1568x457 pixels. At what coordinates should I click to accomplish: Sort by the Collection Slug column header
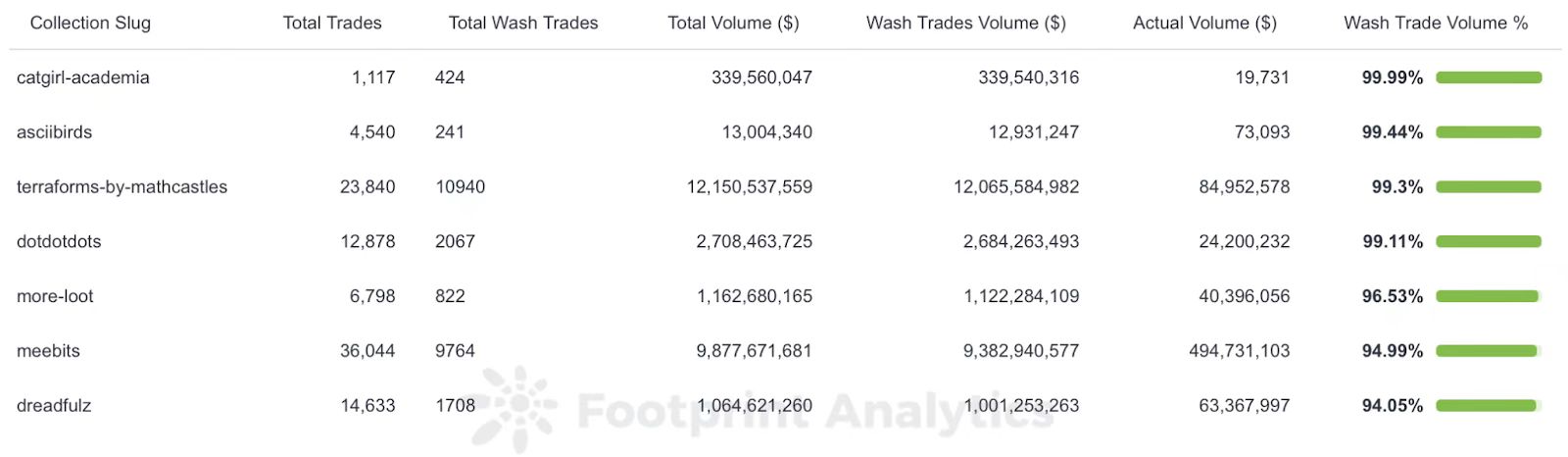click(90, 23)
